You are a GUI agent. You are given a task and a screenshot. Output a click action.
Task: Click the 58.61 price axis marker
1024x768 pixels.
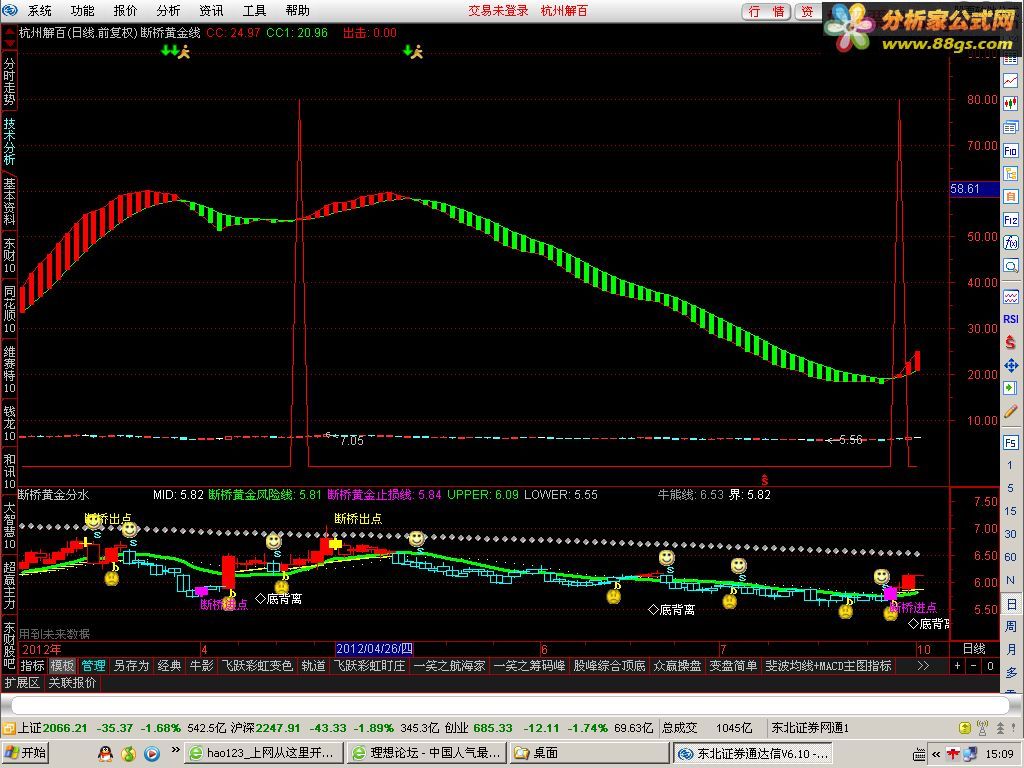click(974, 189)
